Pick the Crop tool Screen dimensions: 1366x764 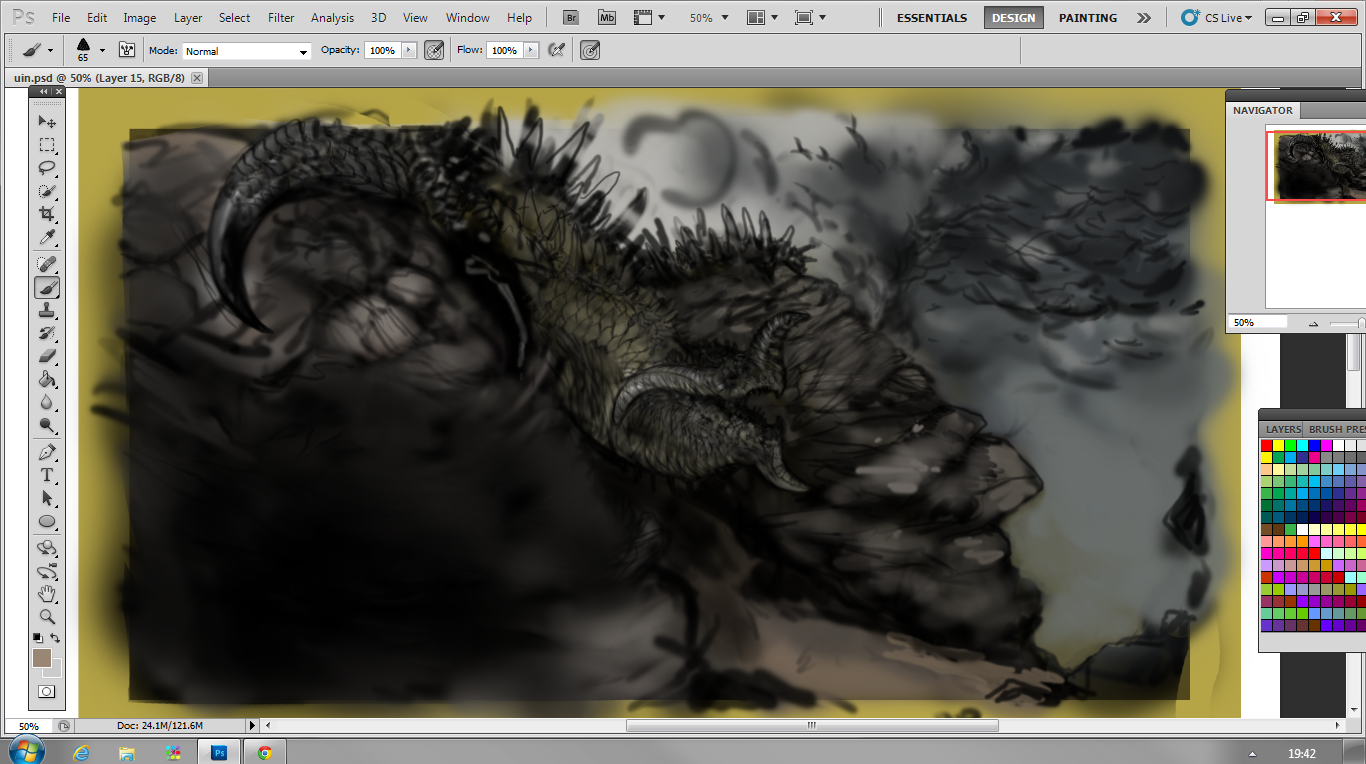pos(47,214)
